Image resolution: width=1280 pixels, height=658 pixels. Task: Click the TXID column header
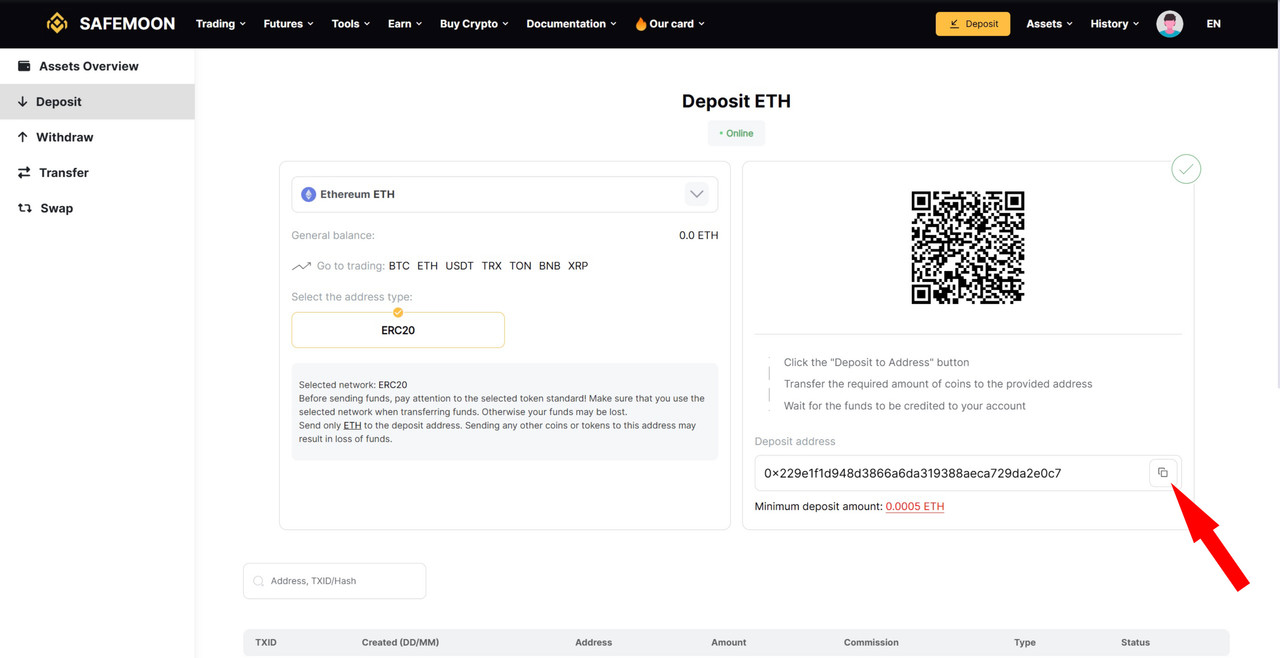coord(265,642)
